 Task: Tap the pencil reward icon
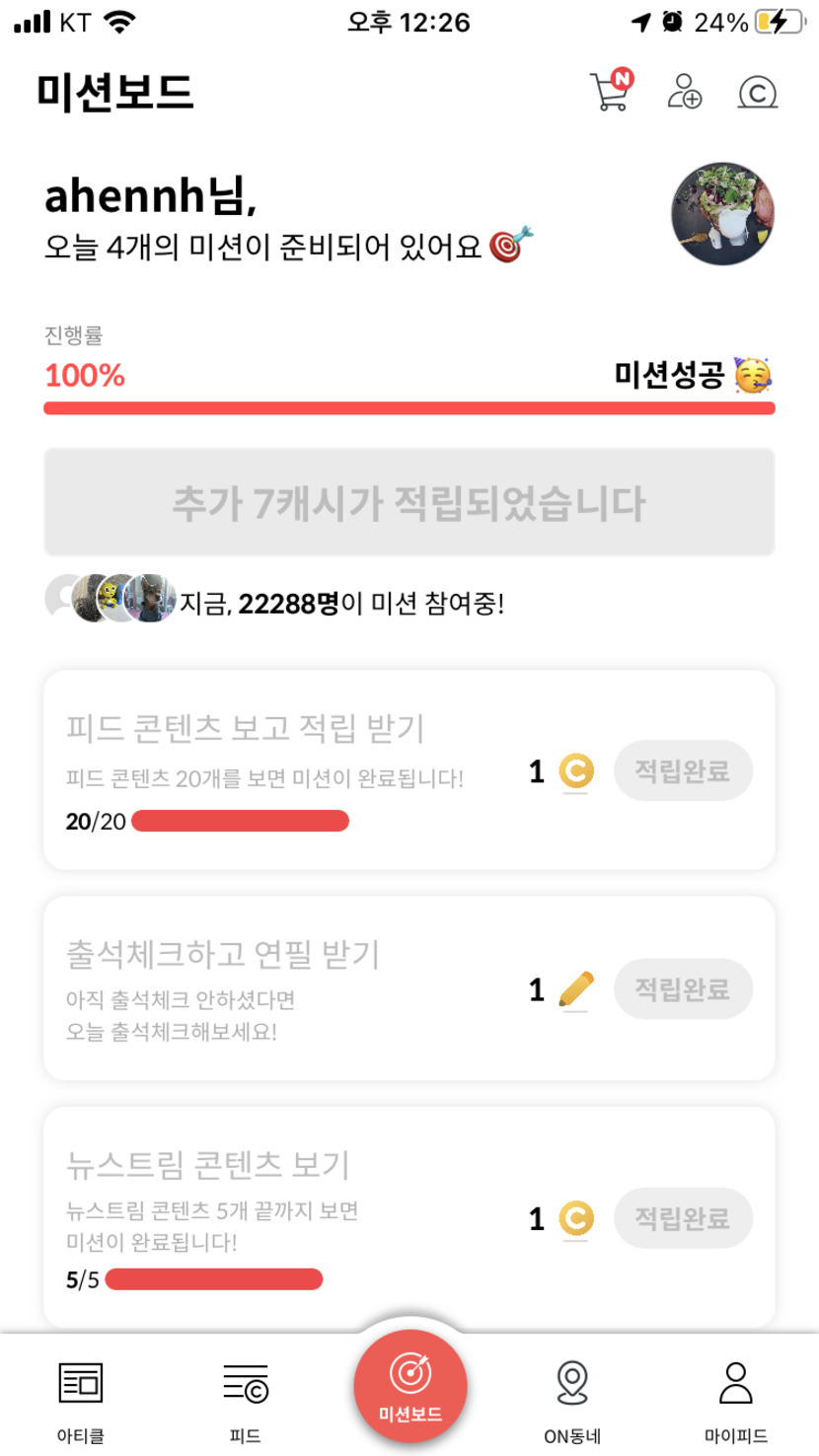pos(576,988)
